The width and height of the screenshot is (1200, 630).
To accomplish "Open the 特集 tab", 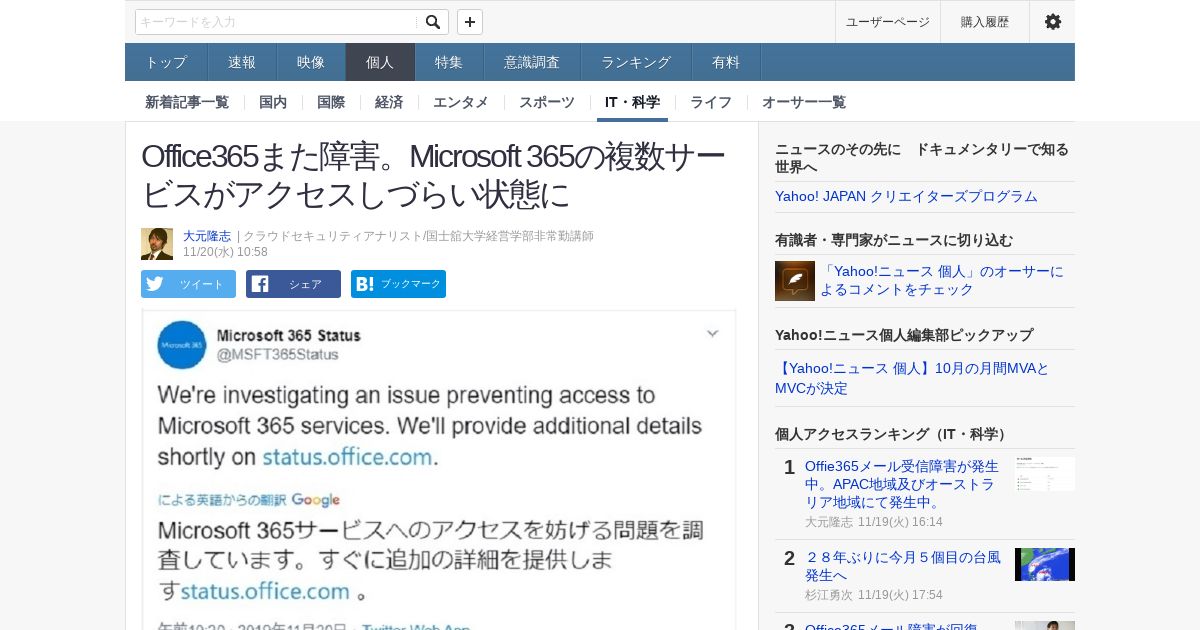I will [449, 62].
